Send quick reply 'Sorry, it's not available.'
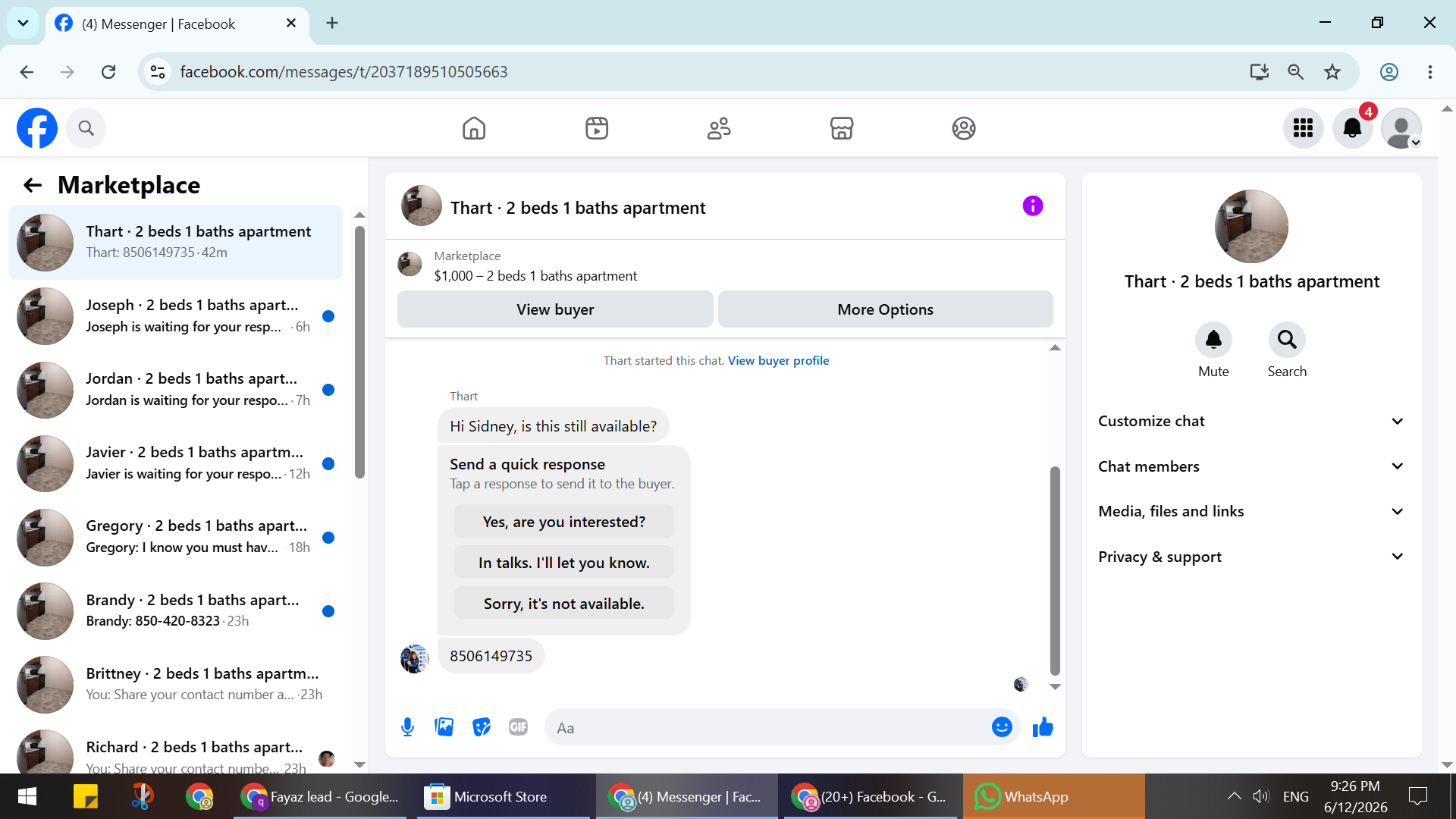The image size is (1456, 819). coord(564,604)
